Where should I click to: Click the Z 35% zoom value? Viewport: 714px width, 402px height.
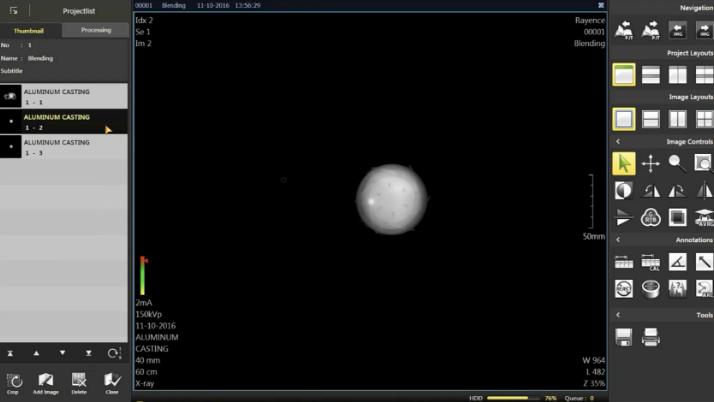pyautogui.click(x=594, y=383)
